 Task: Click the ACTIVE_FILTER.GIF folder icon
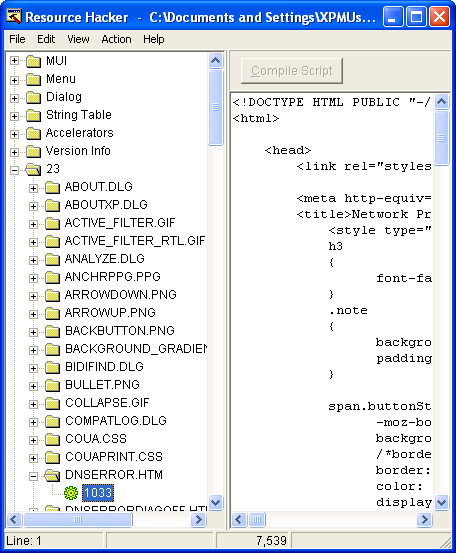(x=53, y=223)
